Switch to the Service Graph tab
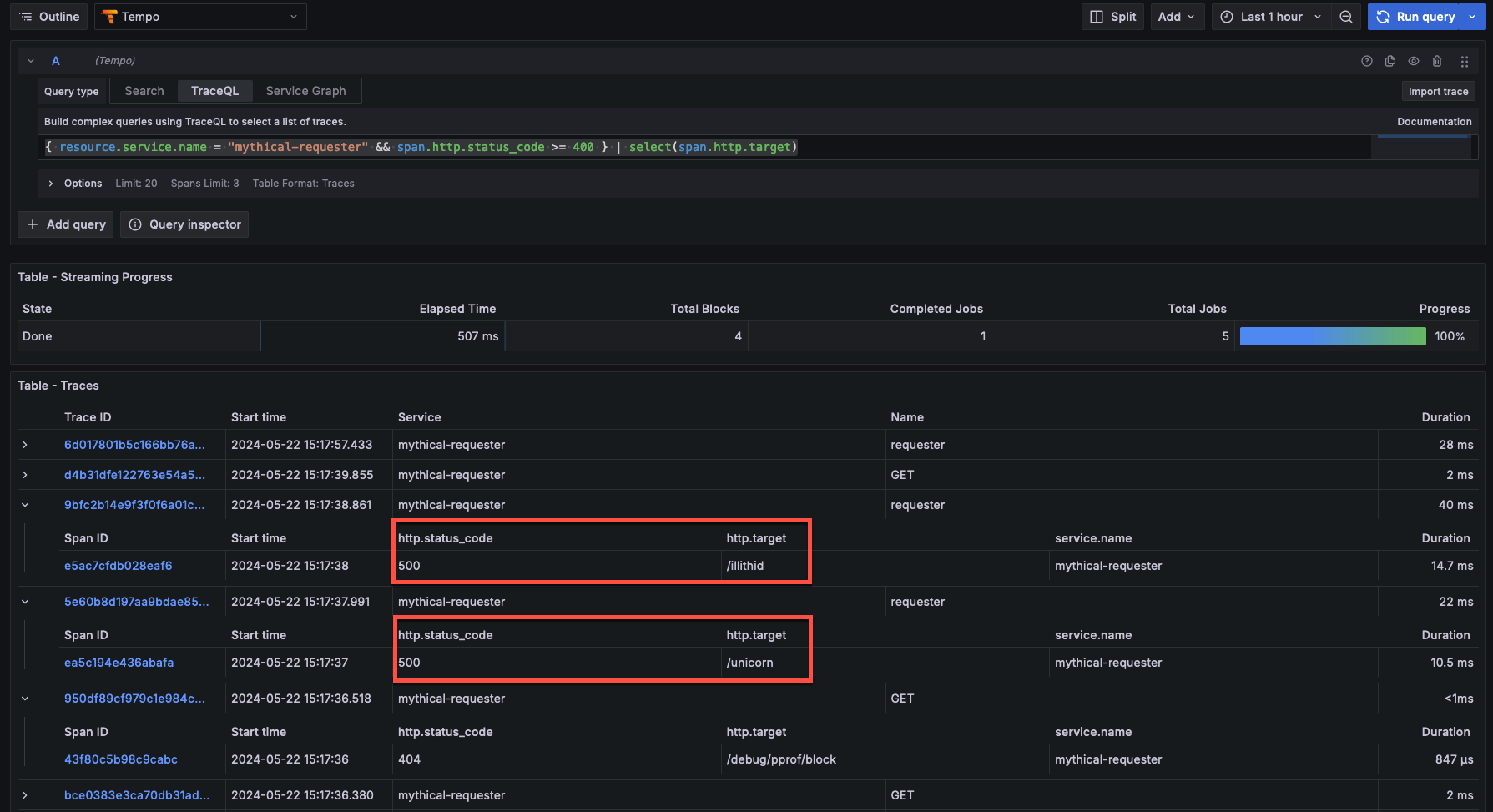 click(305, 90)
